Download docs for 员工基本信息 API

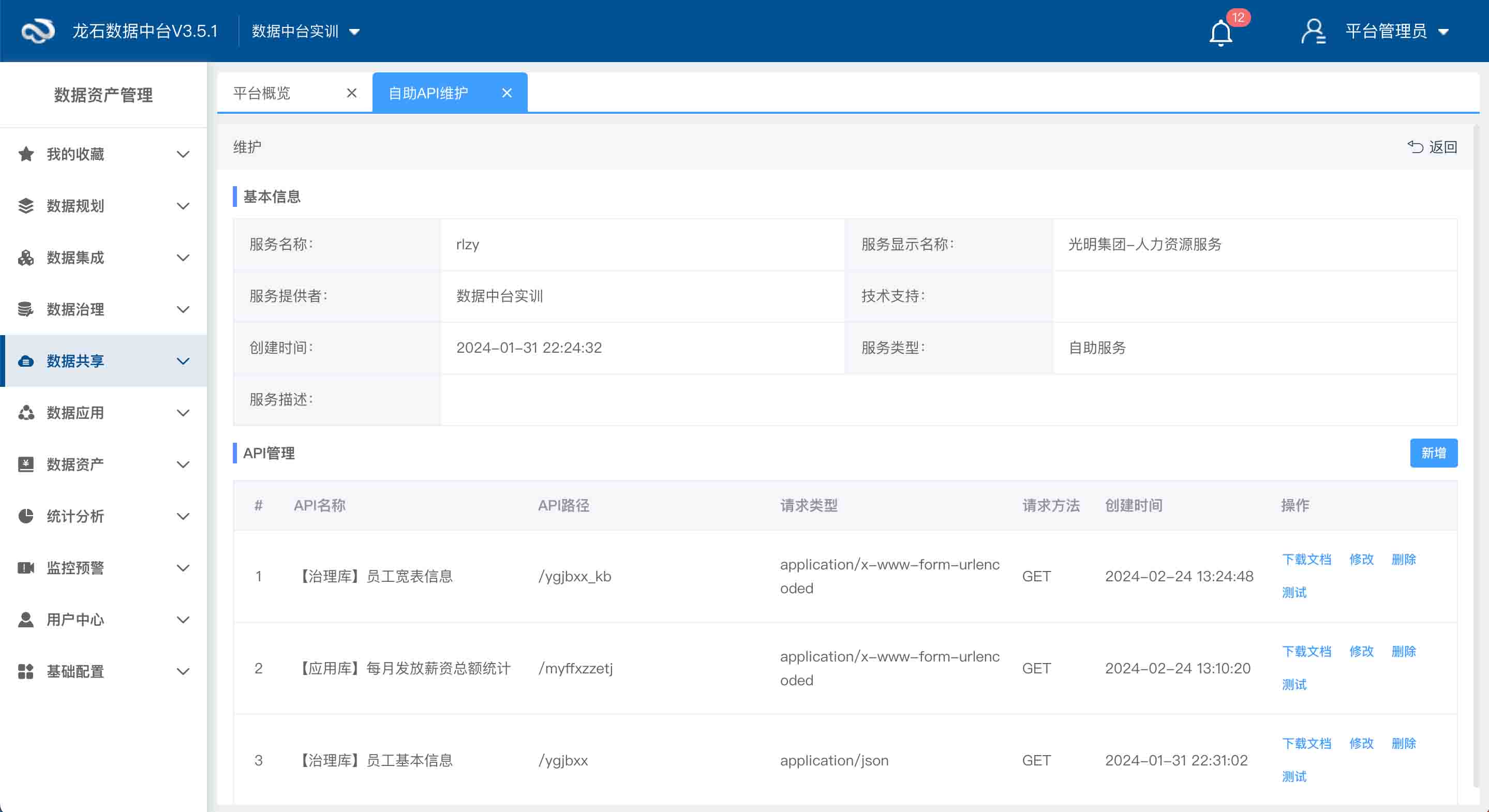(x=1307, y=743)
